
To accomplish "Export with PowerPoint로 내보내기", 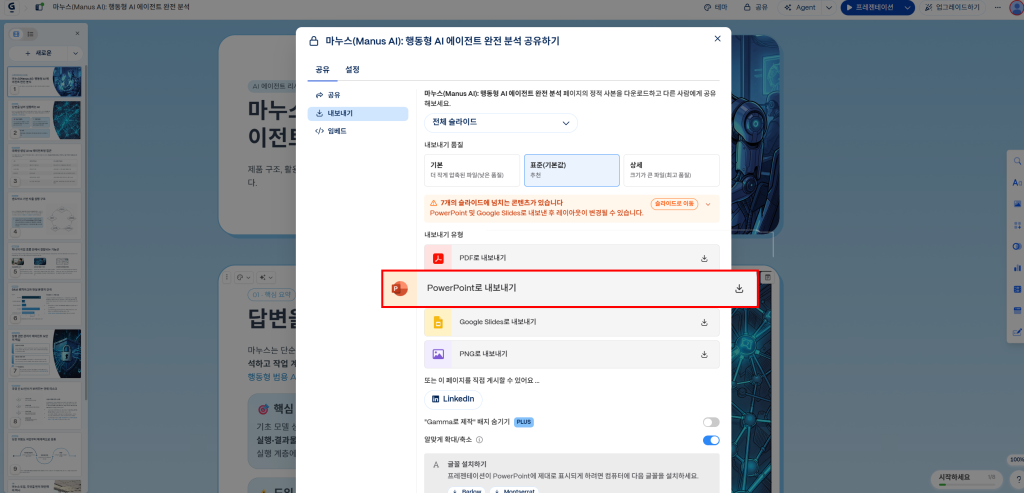I will pyautogui.click(x=569, y=289).
